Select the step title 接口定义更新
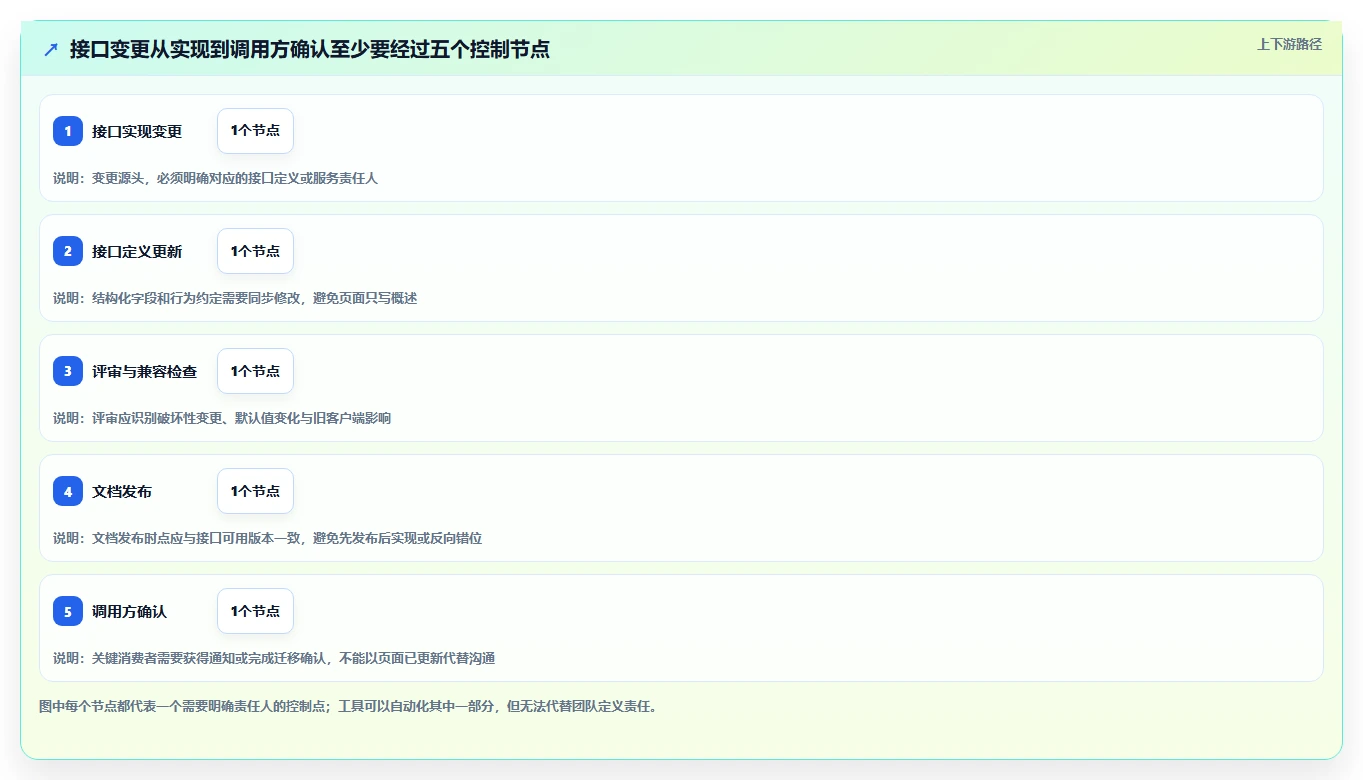This screenshot has width=1363, height=780. point(137,251)
